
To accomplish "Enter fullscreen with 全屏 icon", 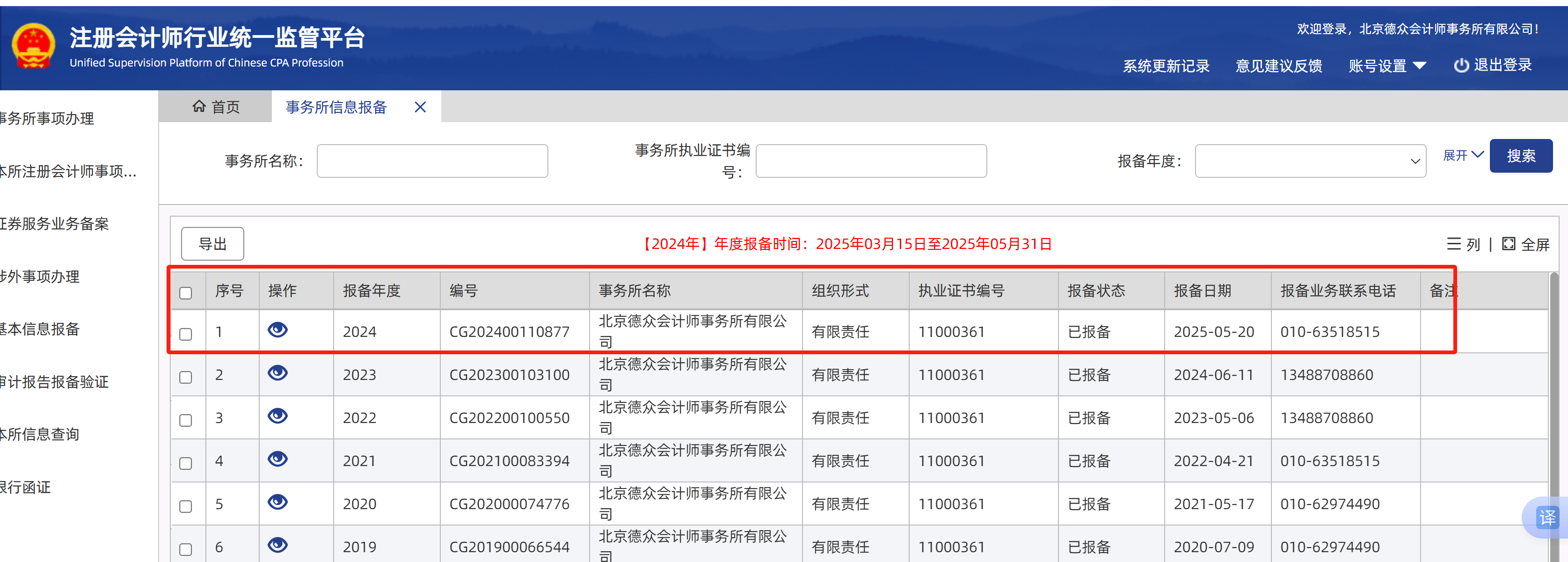I will pyautogui.click(x=1509, y=244).
